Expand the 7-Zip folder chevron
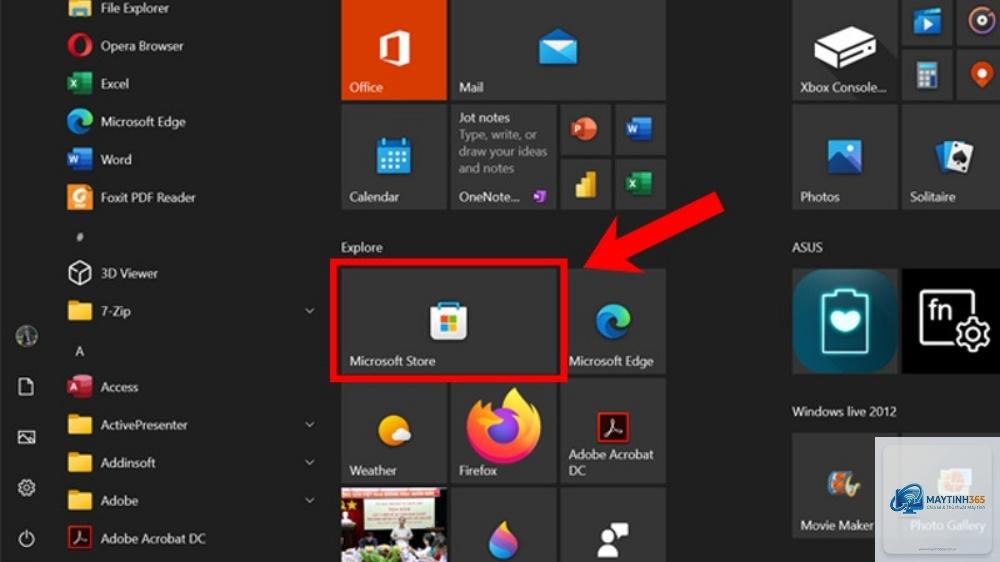Screen dimensions: 1000x562 [x=309, y=311]
